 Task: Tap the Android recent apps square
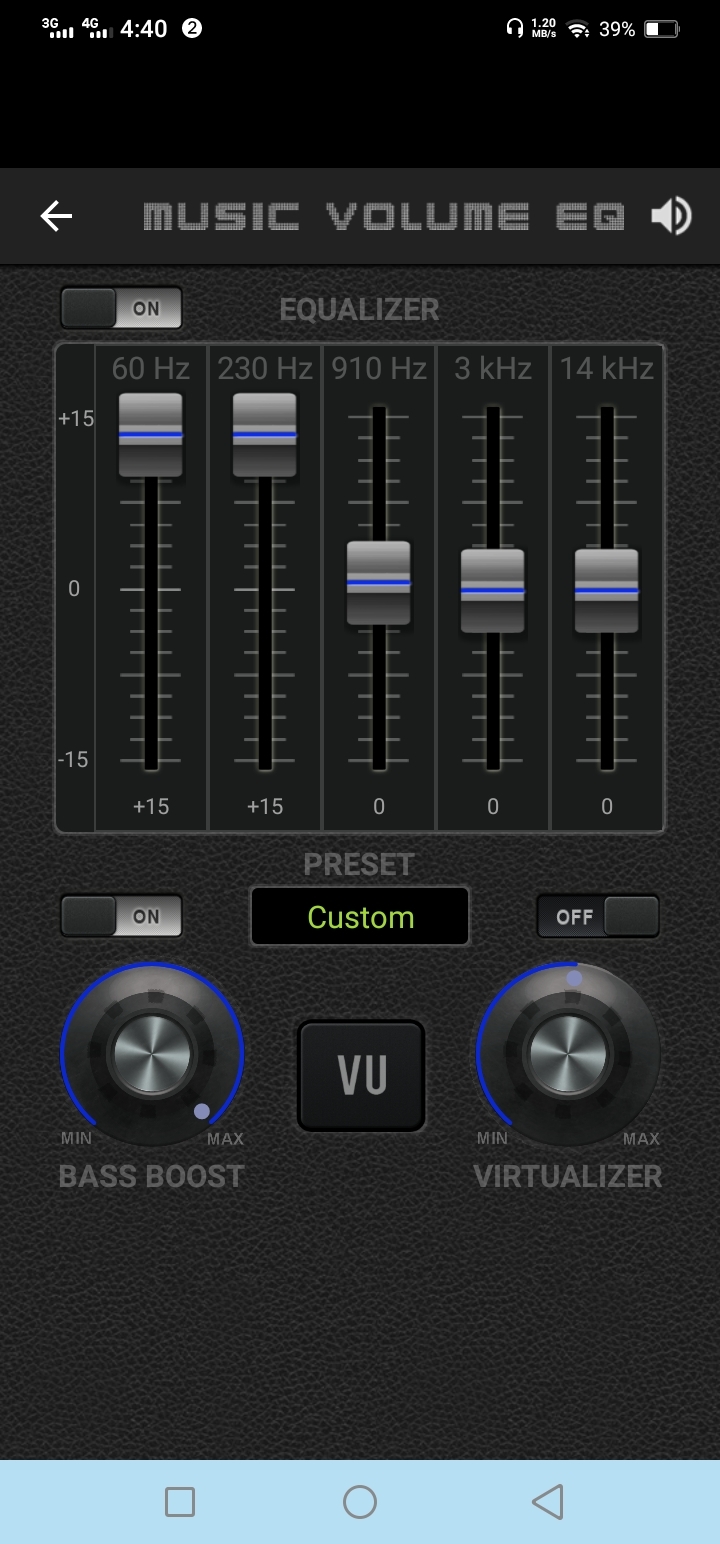180,1501
